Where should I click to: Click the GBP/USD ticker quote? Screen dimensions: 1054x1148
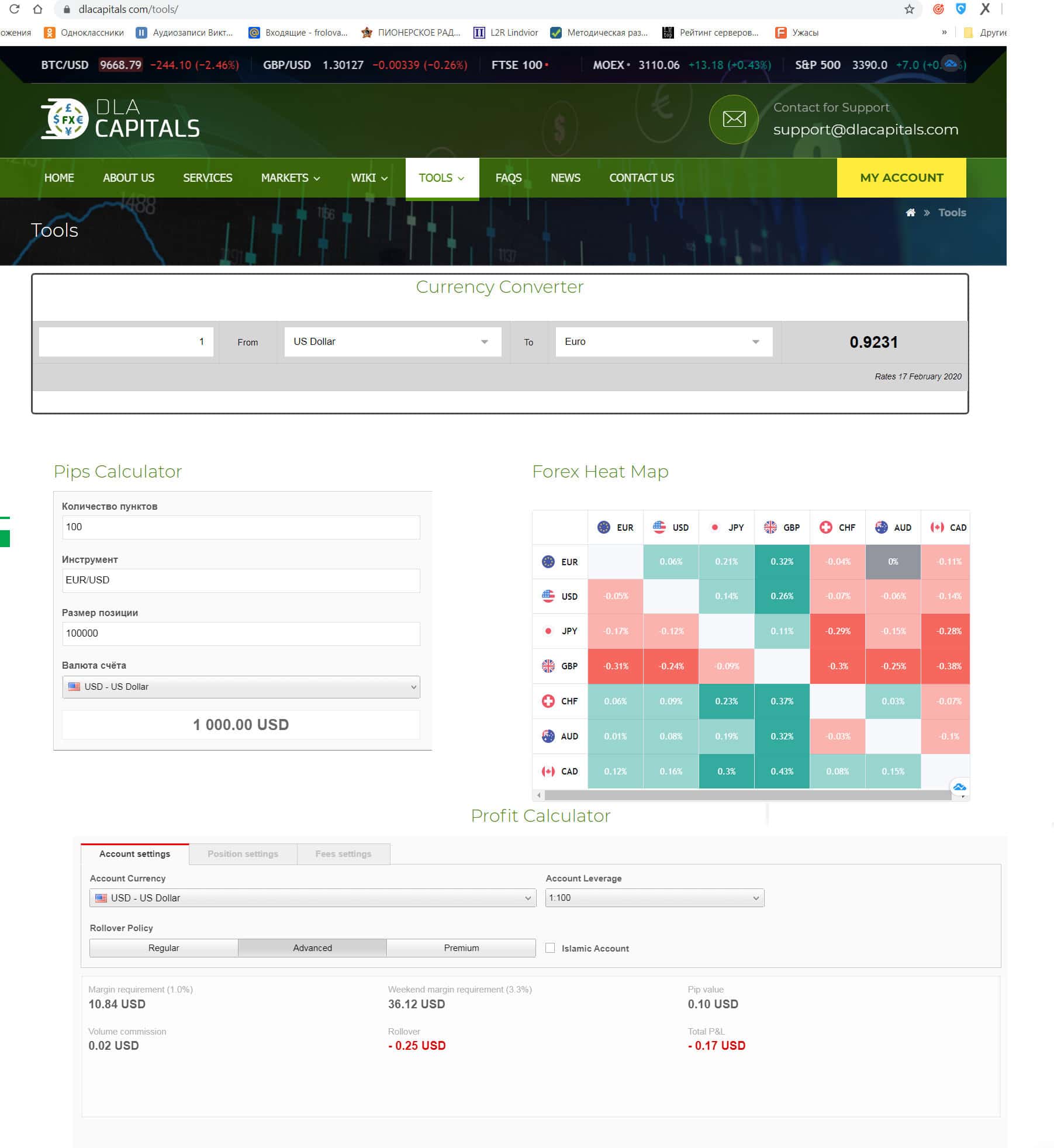tap(365, 65)
